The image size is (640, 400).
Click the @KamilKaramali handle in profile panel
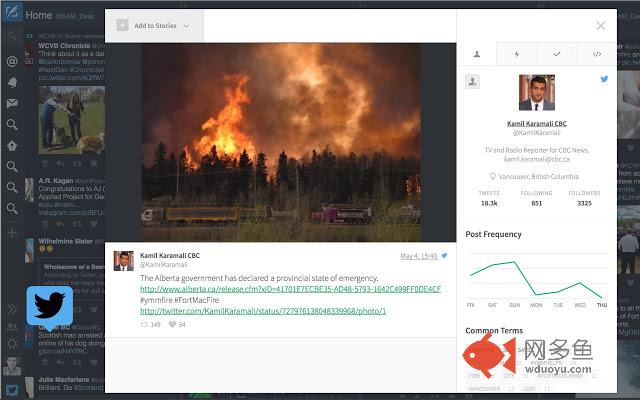[536, 133]
